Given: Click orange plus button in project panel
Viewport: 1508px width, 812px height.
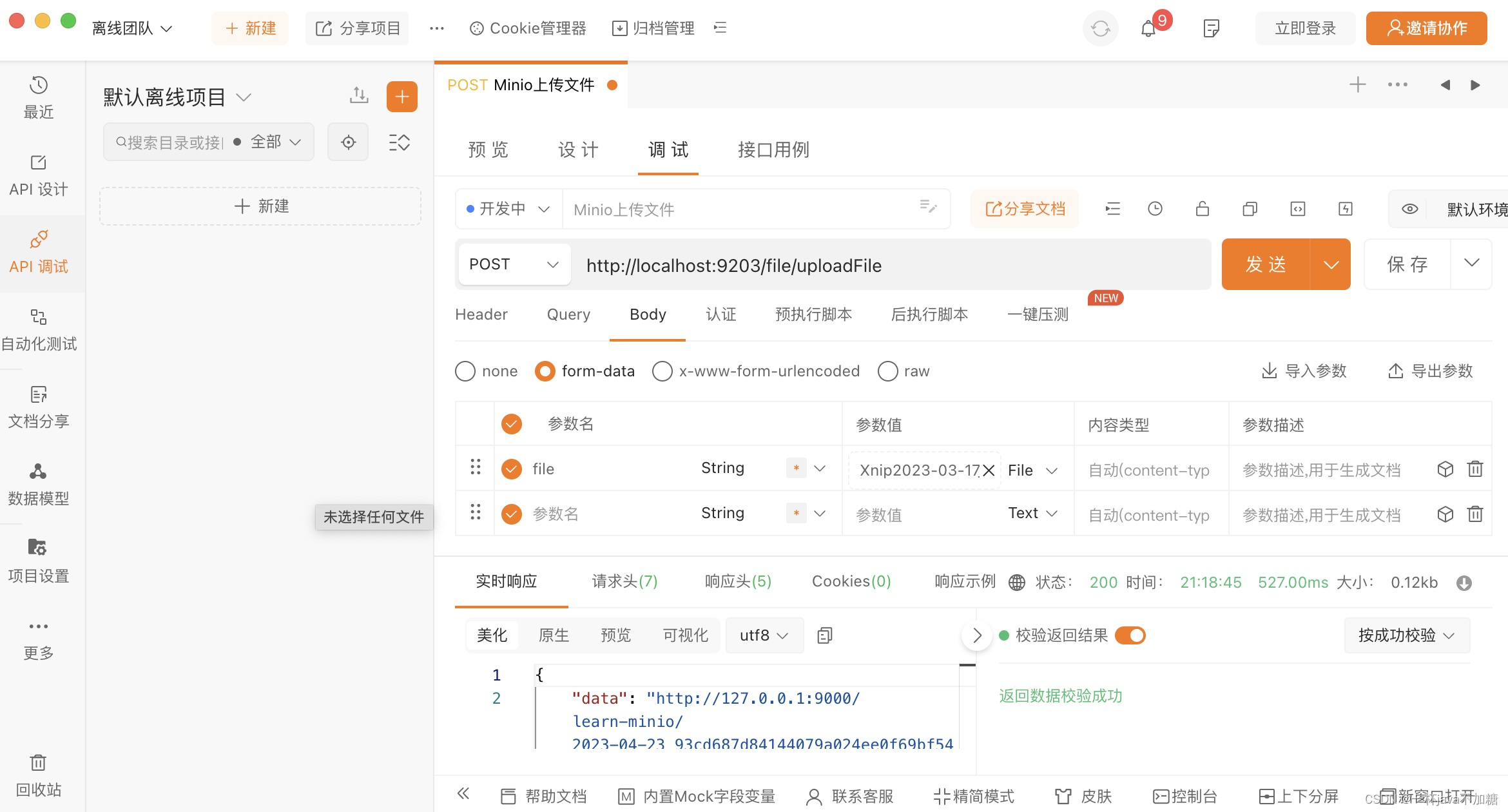Looking at the screenshot, I should pos(402,97).
